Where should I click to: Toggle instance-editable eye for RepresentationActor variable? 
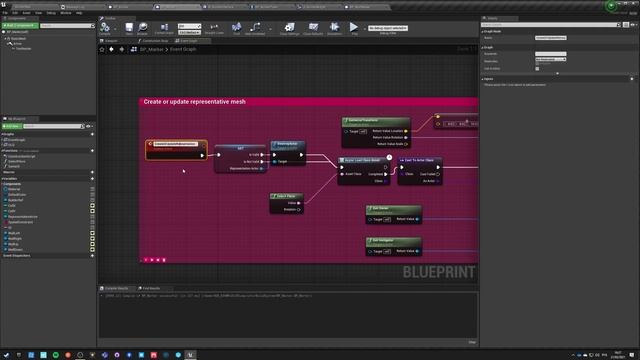(x=92, y=217)
